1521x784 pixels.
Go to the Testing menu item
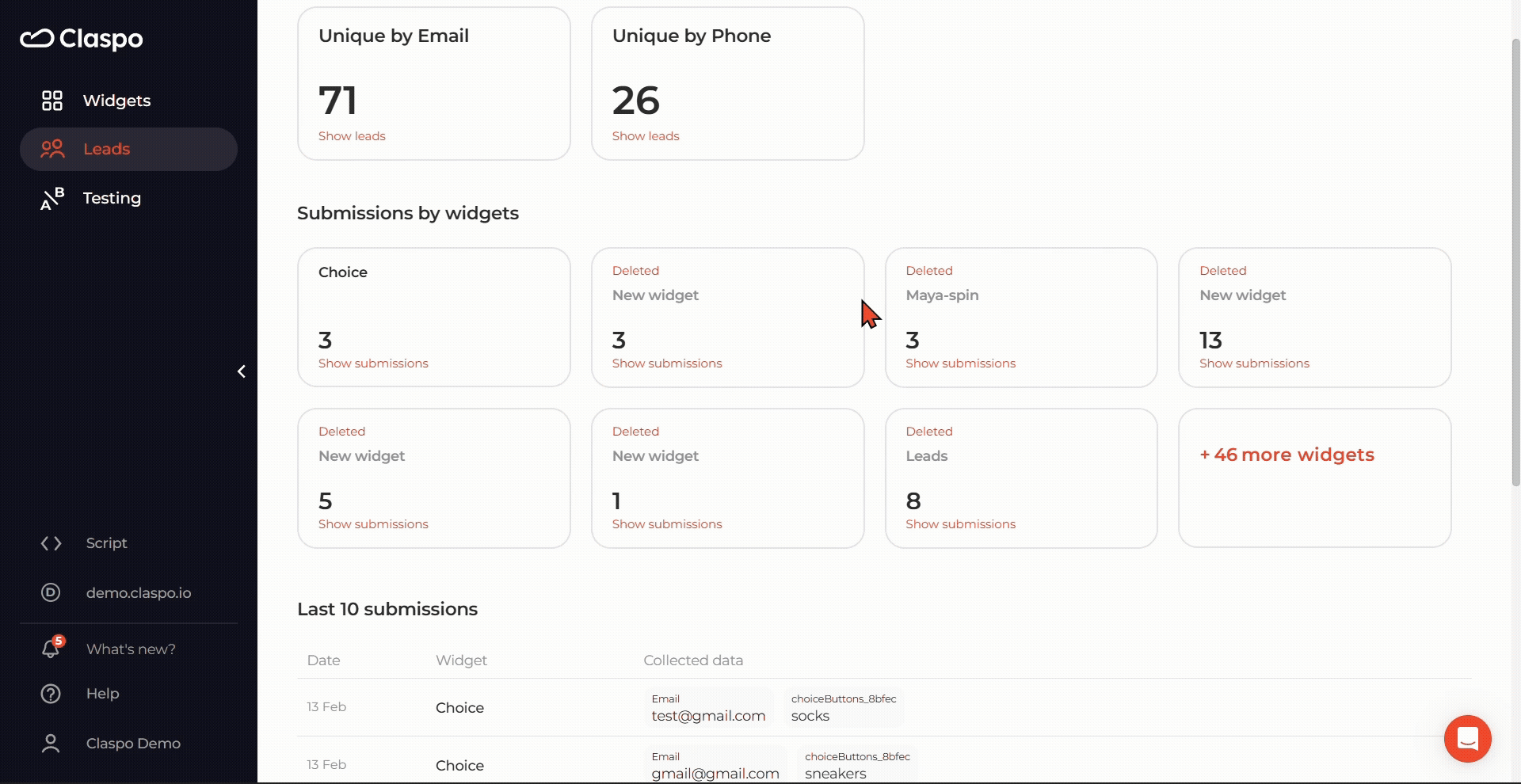point(112,198)
